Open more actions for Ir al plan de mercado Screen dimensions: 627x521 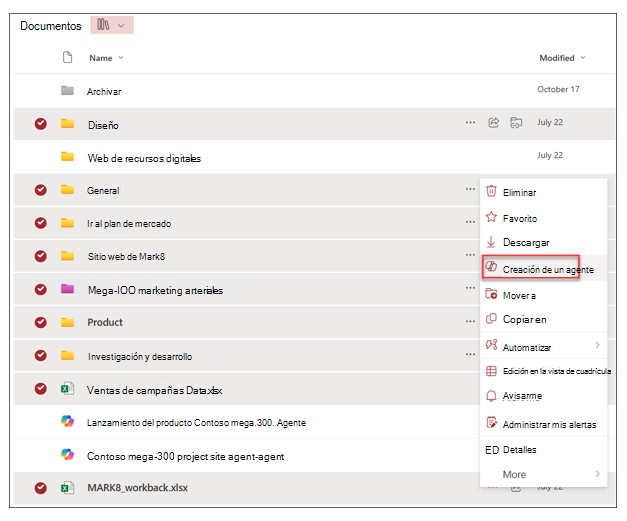pos(470,222)
